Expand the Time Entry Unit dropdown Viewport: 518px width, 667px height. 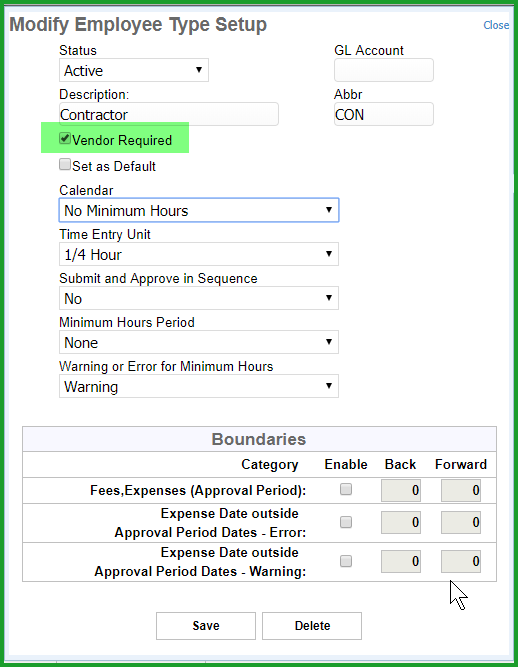(x=199, y=254)
